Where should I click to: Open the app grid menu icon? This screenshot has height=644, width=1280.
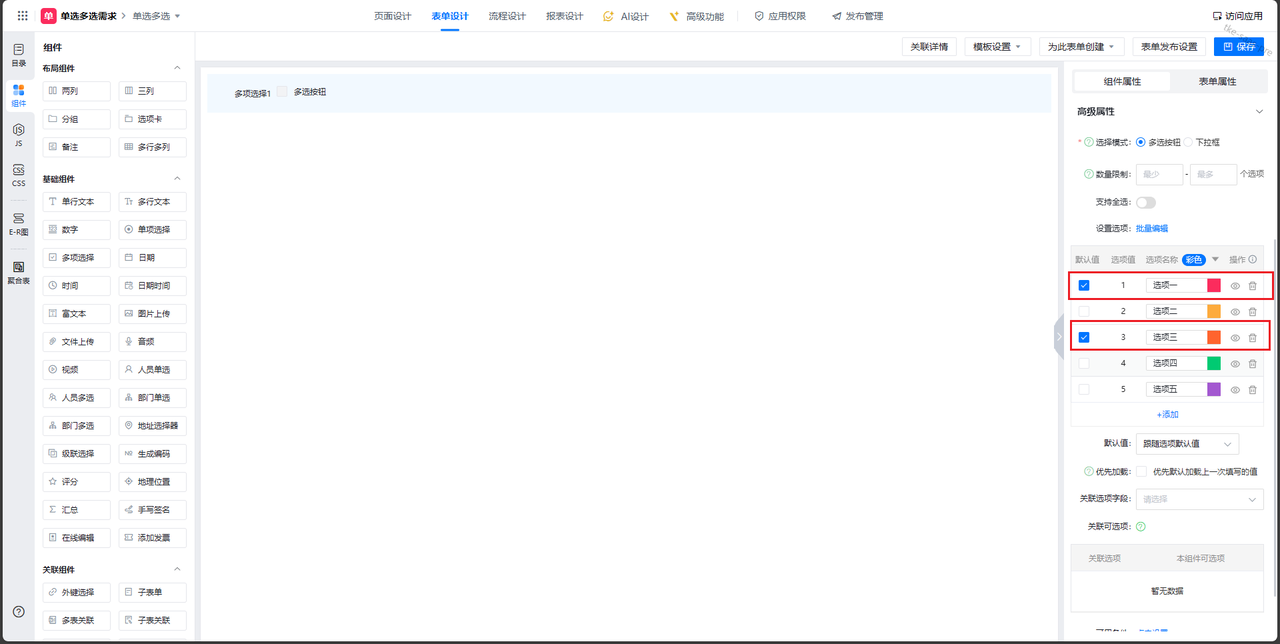pyautogui.click(x=22, y=16)
